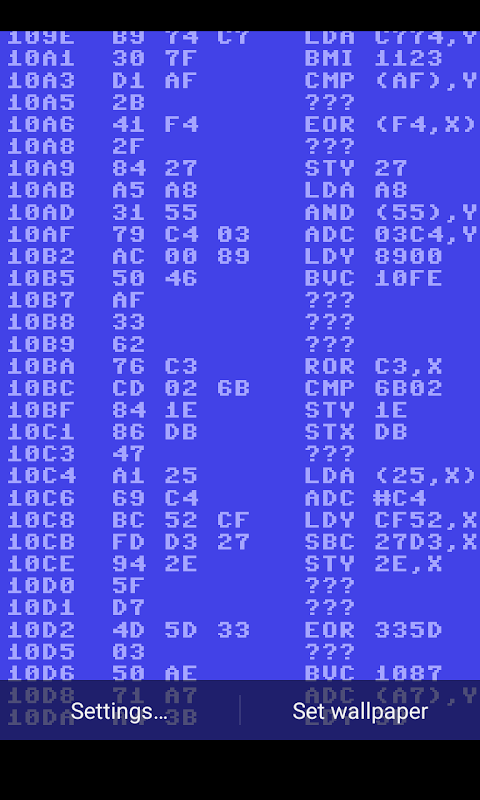
Task: Select the address 10B7 in the listing
Action: (x=41, y=300)
